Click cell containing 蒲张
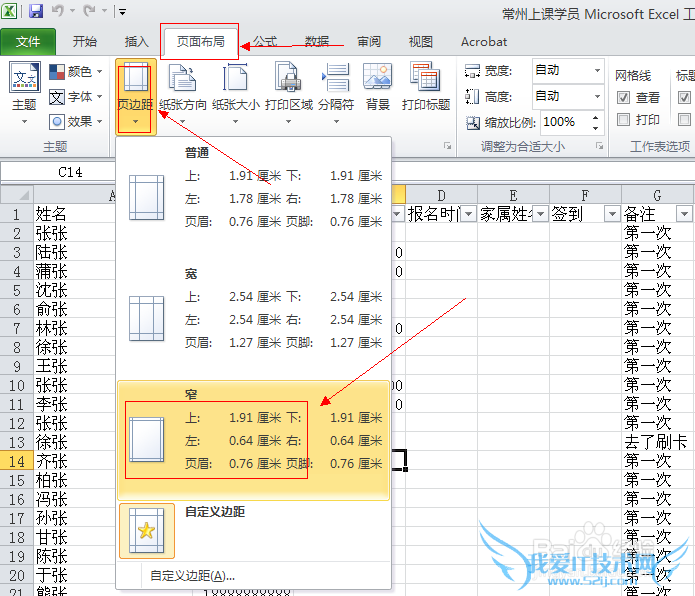Viewport: 695px width, 596px height. pos(74,271)
